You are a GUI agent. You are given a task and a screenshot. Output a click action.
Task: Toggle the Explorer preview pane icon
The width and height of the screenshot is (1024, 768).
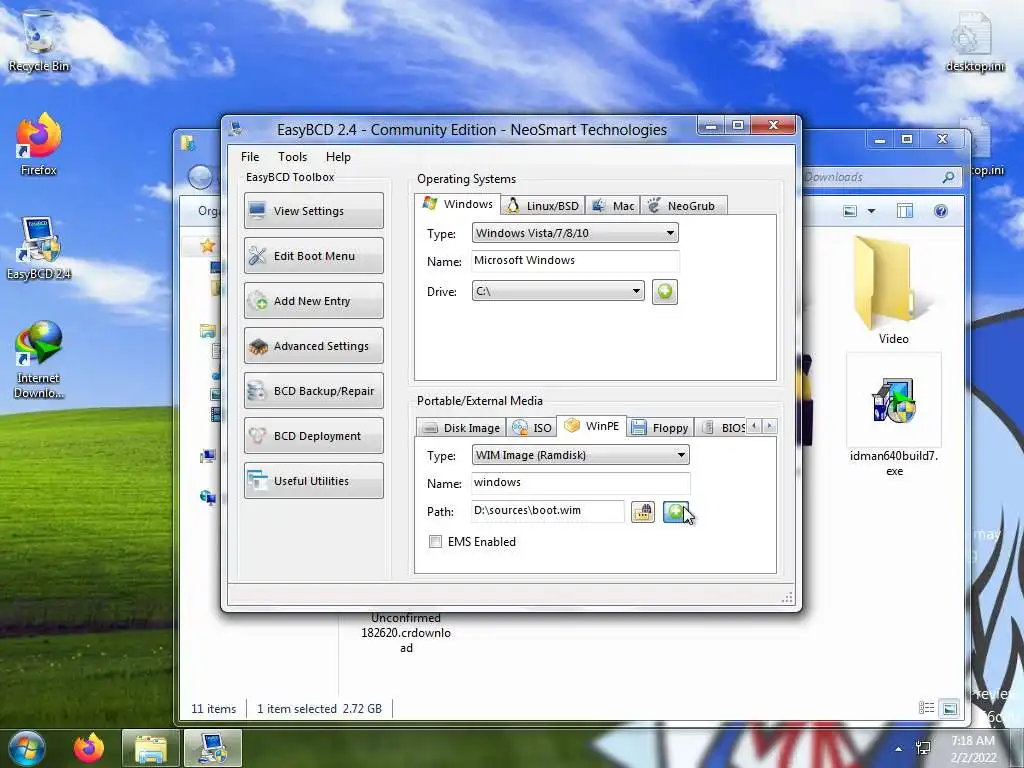tap(904, 211)
